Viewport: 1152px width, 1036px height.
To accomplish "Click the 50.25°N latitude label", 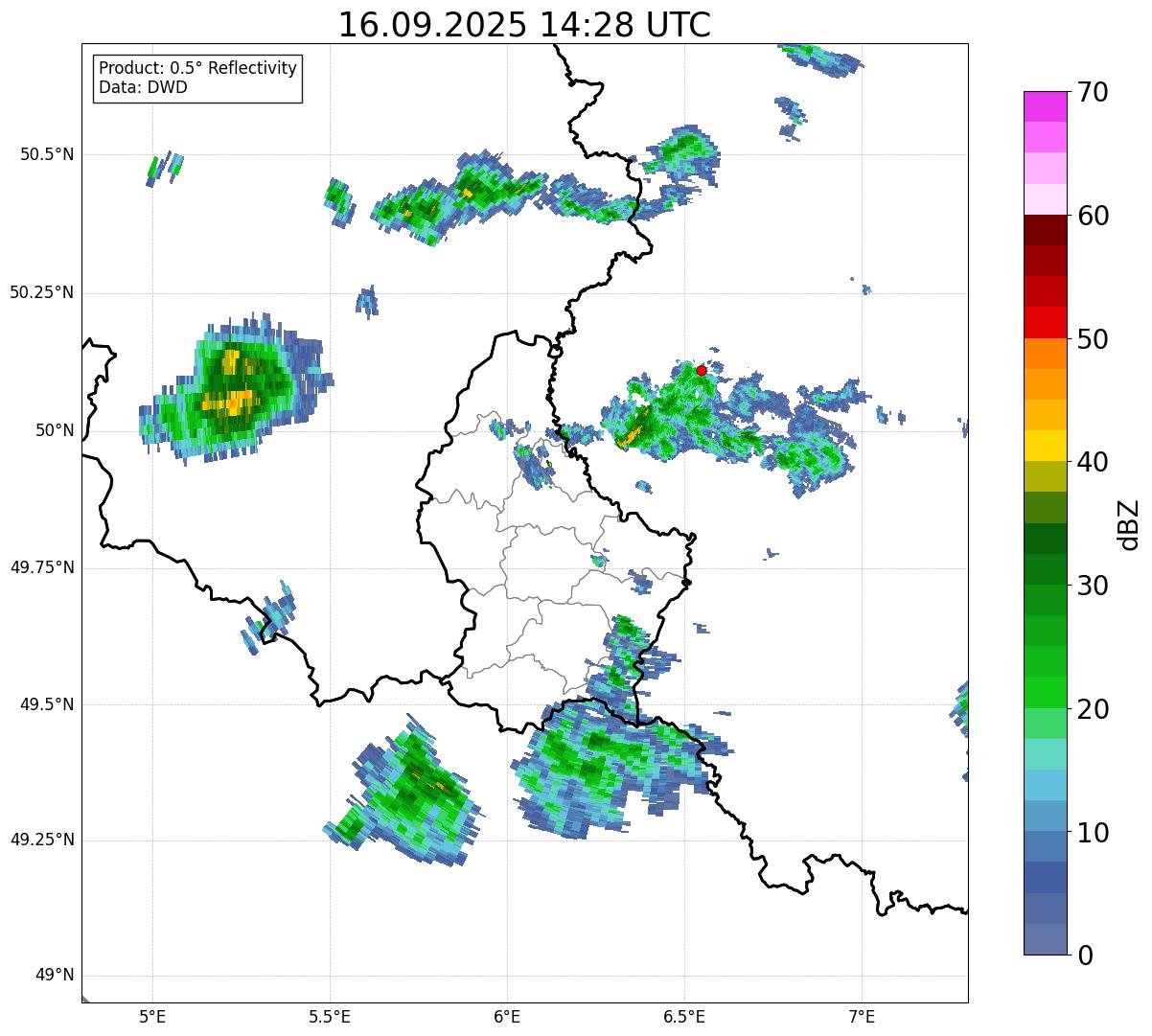I will [x=42, y=292].
